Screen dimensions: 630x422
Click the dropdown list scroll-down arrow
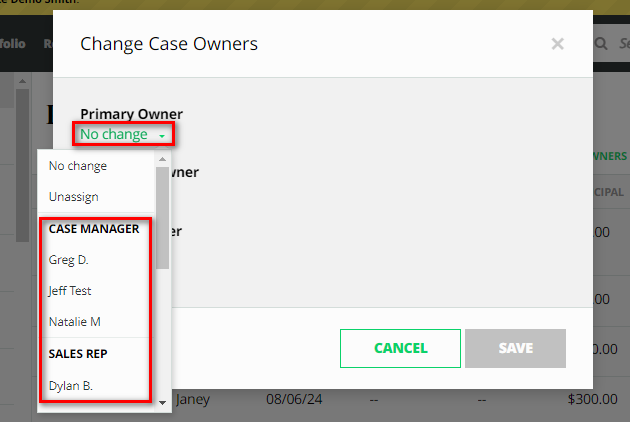coord(163,401)
